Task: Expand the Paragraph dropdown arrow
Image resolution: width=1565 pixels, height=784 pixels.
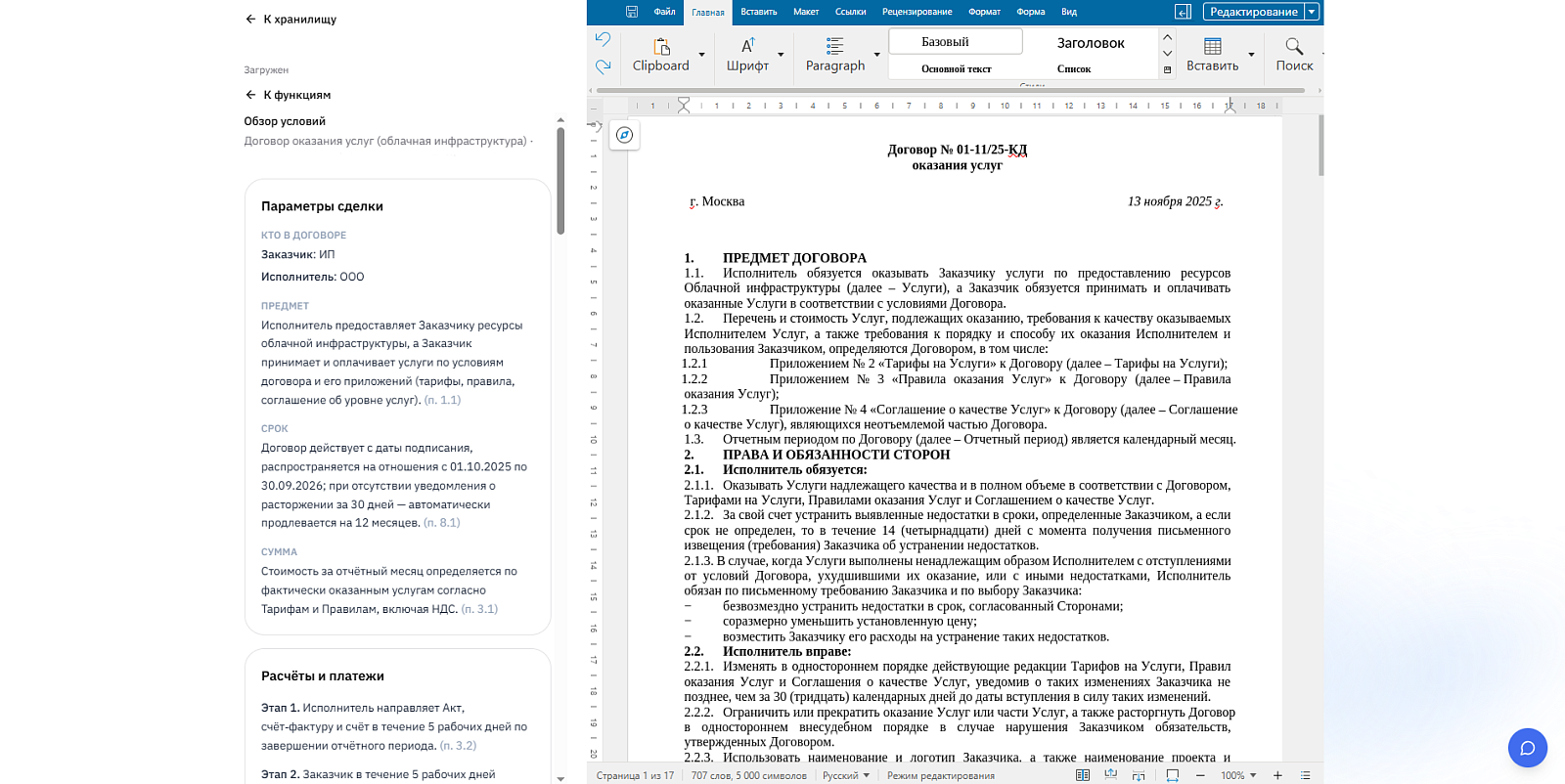Action: coord(876,55)
